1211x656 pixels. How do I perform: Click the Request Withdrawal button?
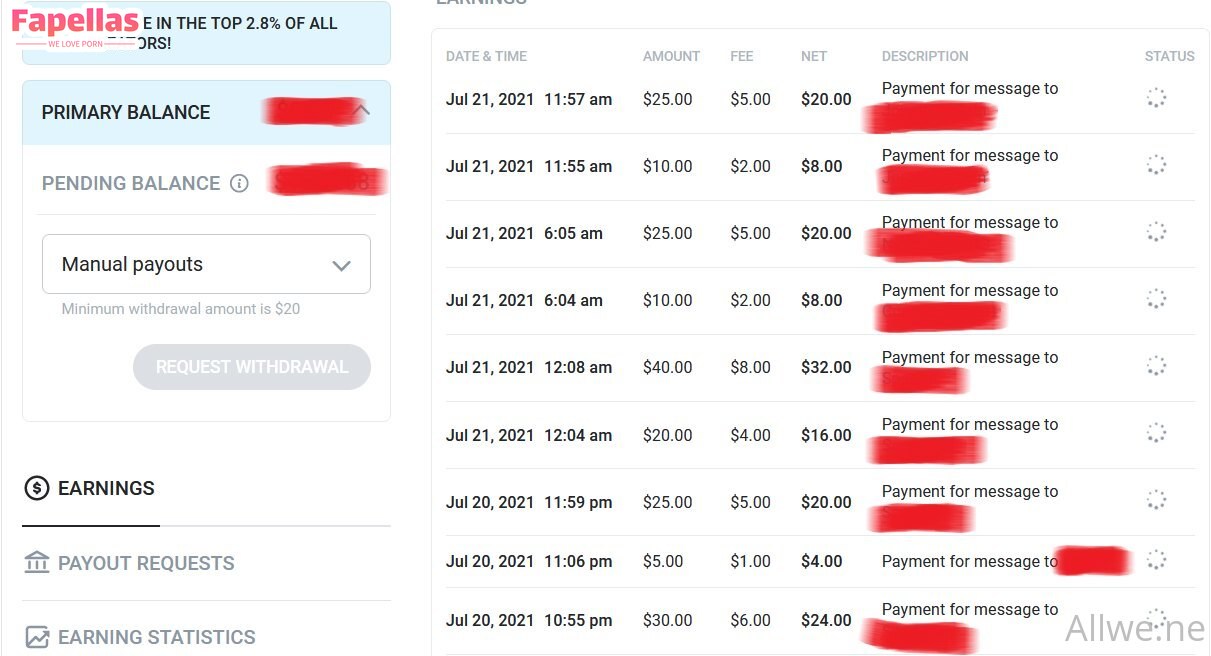pyautogui.click(x=252, y=367)
